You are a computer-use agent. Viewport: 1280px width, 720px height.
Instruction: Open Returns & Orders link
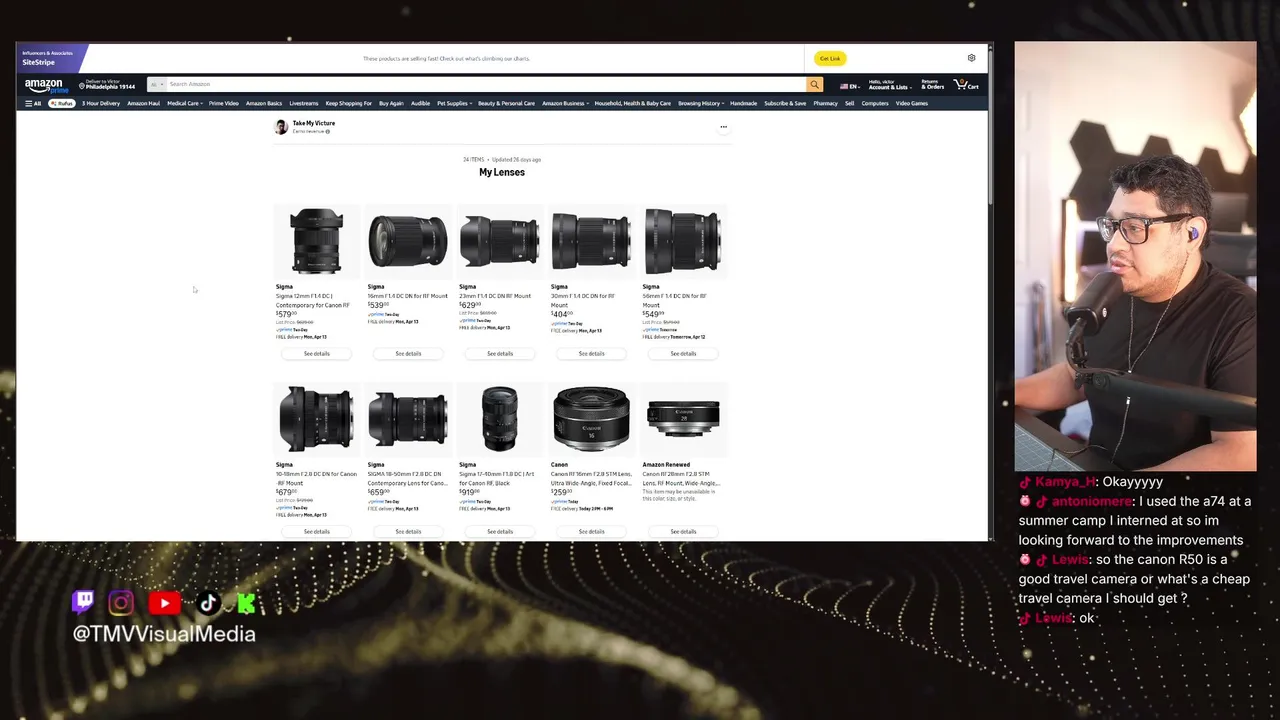[x=932, y=85]
